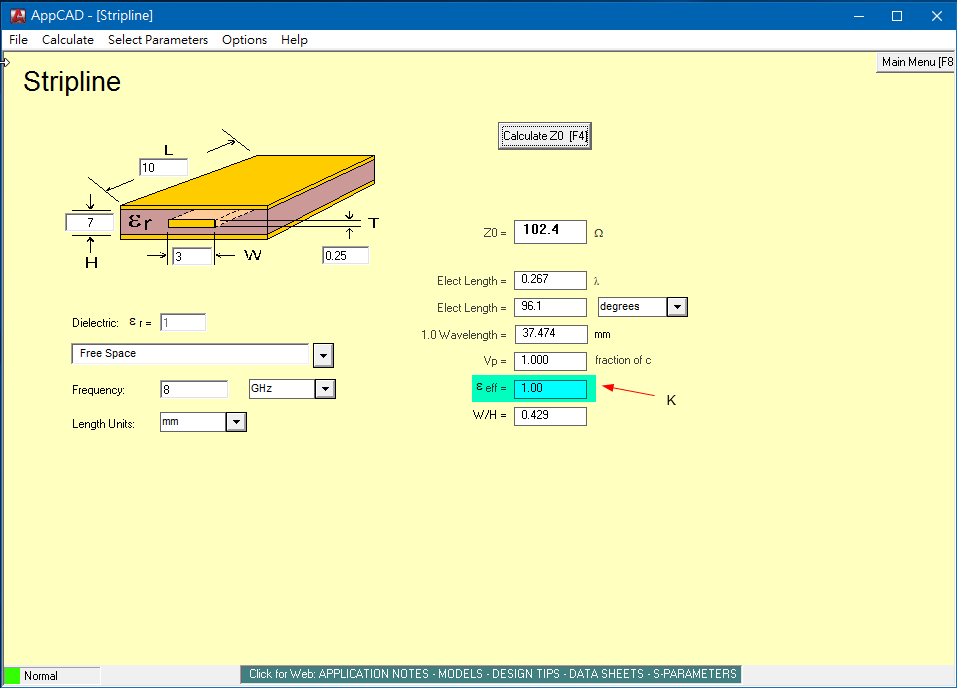The height and width of the screenshot is (688, 957).
Task: Click the length L input field
Action: pyautogui.click(x=163, y=167)
